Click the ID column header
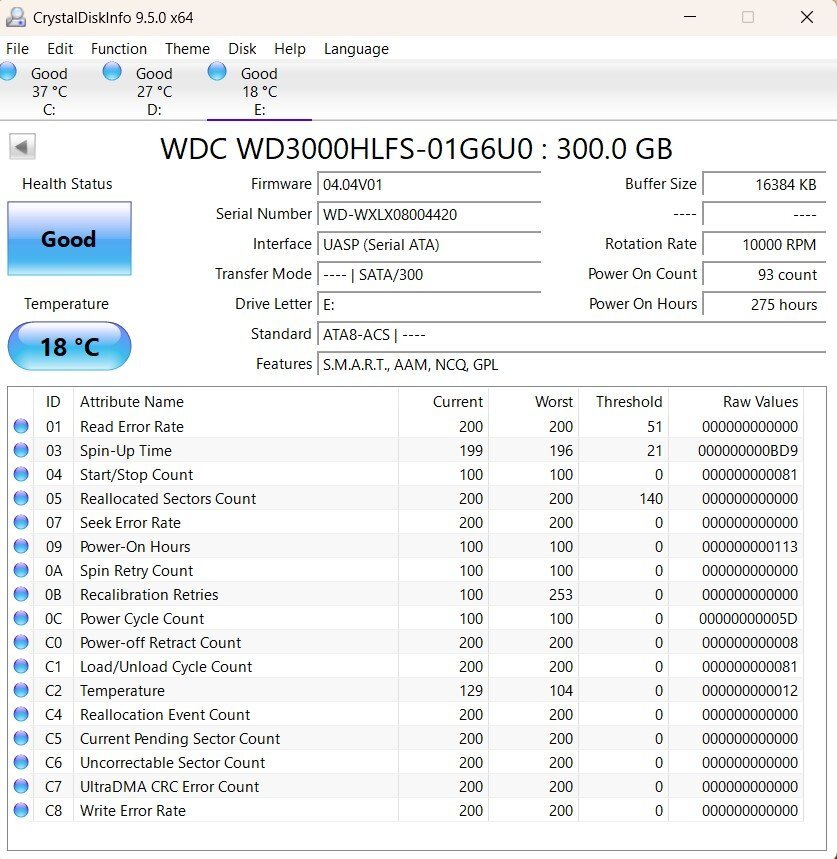Viewport: 837px width, 859px height. 53,402
